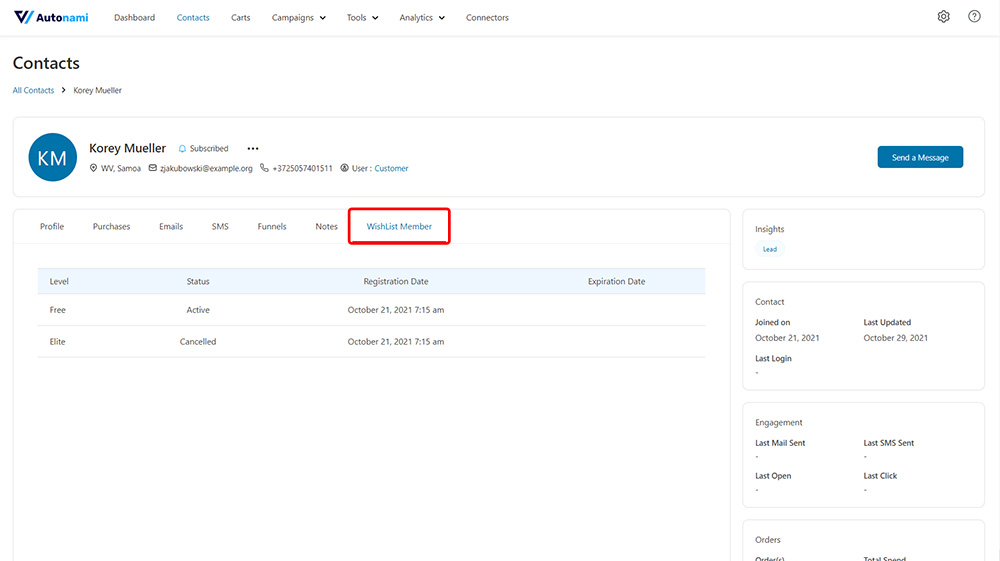Switch to the SMS tab

click(x=220, y=226)
